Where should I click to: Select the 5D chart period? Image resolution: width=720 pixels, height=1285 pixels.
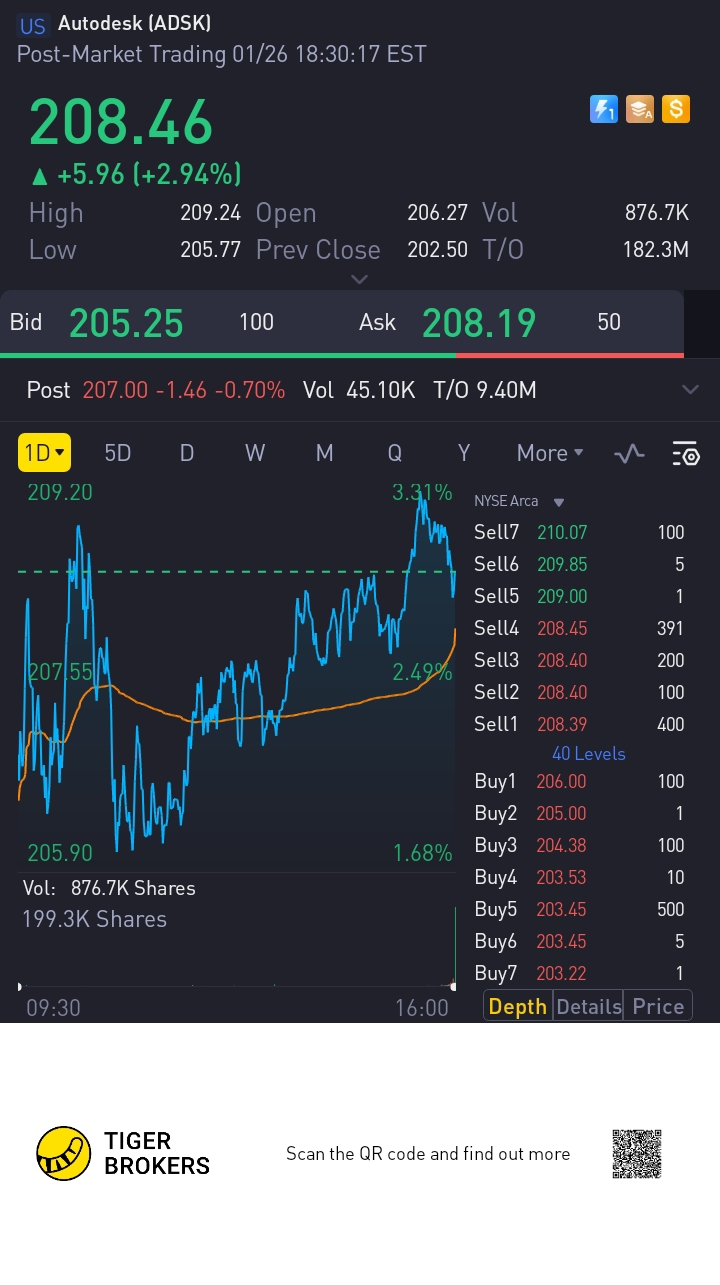click(x=118, y=453)
